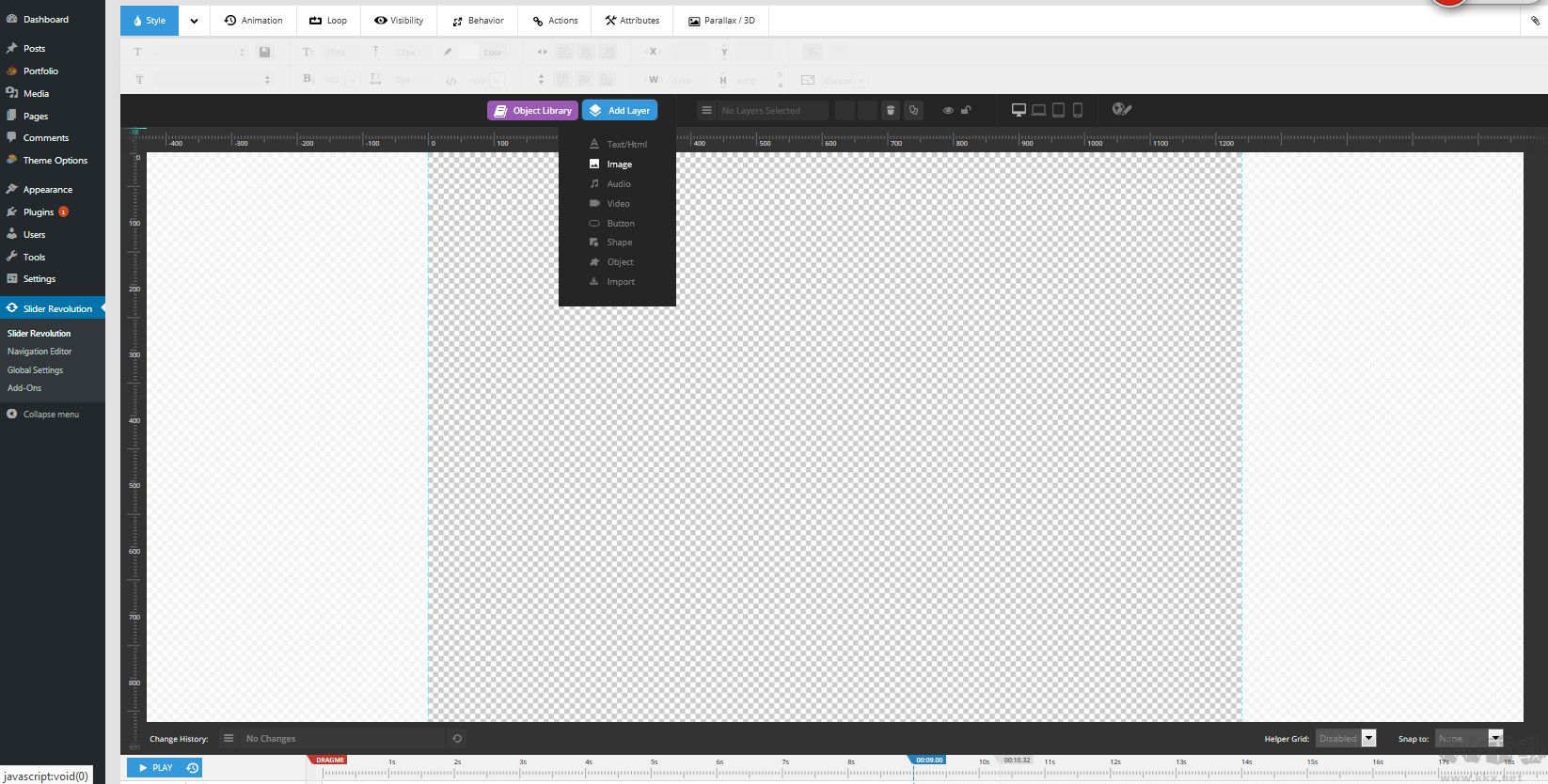The width and height of the screenshot is (1548, 784).
Task: Select the mobile phone preview icon
Action: click(1078, 110)
